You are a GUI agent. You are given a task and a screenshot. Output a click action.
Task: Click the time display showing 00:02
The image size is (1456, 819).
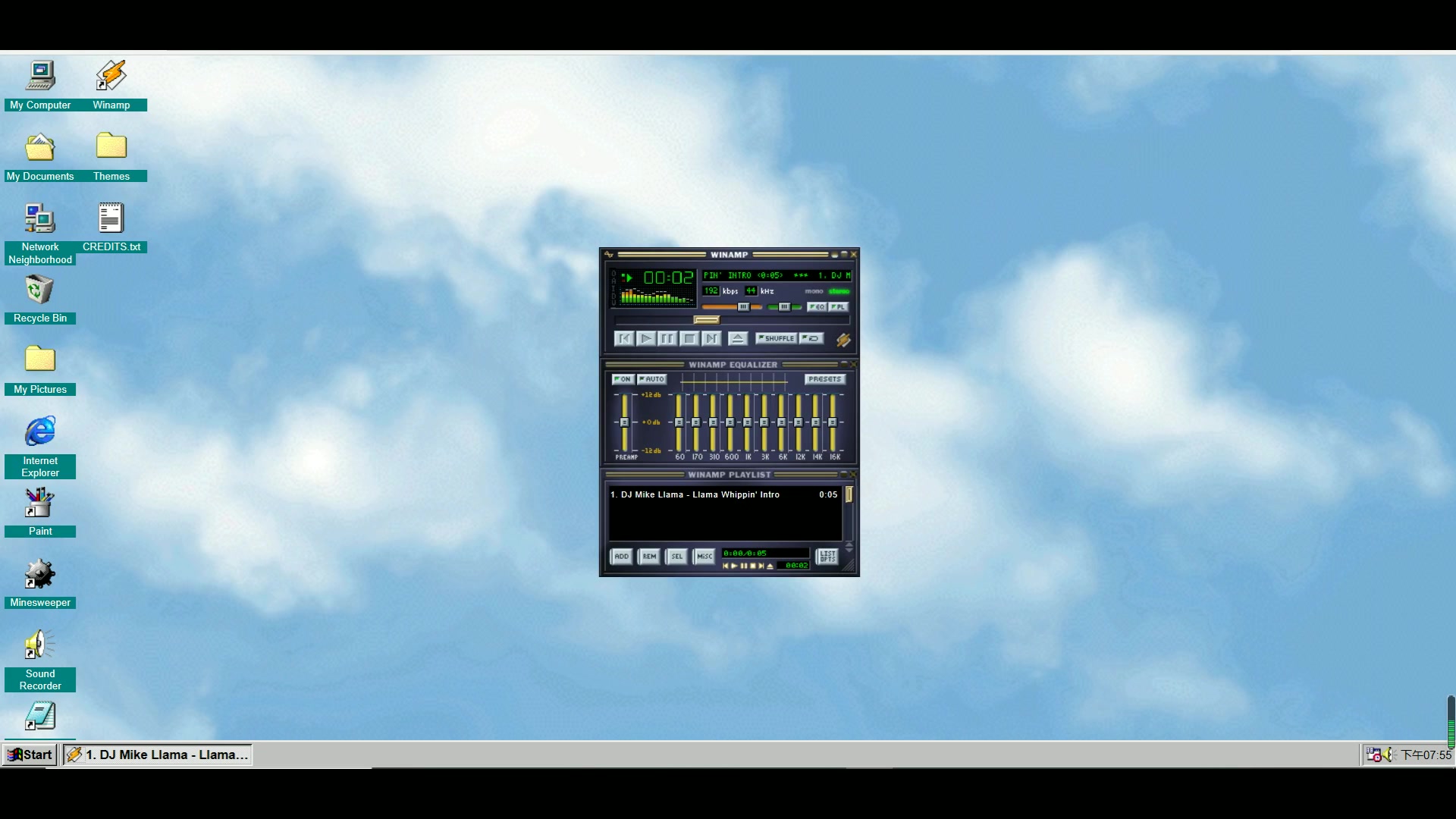coord(668,278)
